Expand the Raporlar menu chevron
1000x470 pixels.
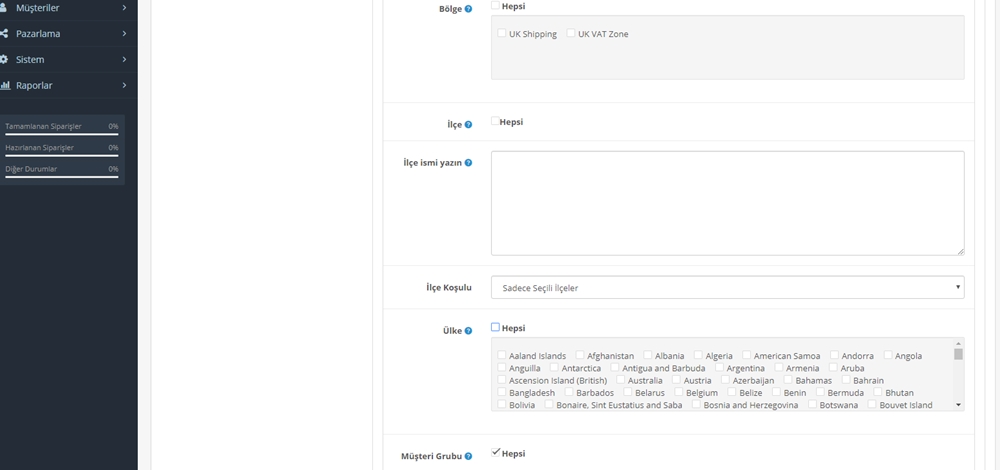(124, 86)
